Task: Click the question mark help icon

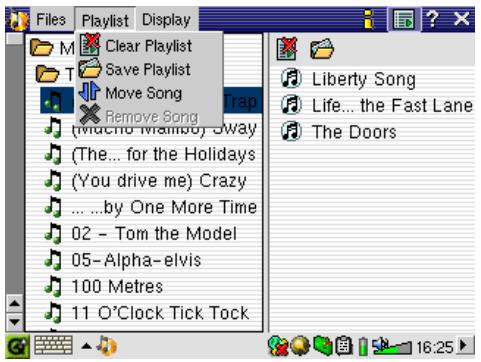Action: coord(432,19)
